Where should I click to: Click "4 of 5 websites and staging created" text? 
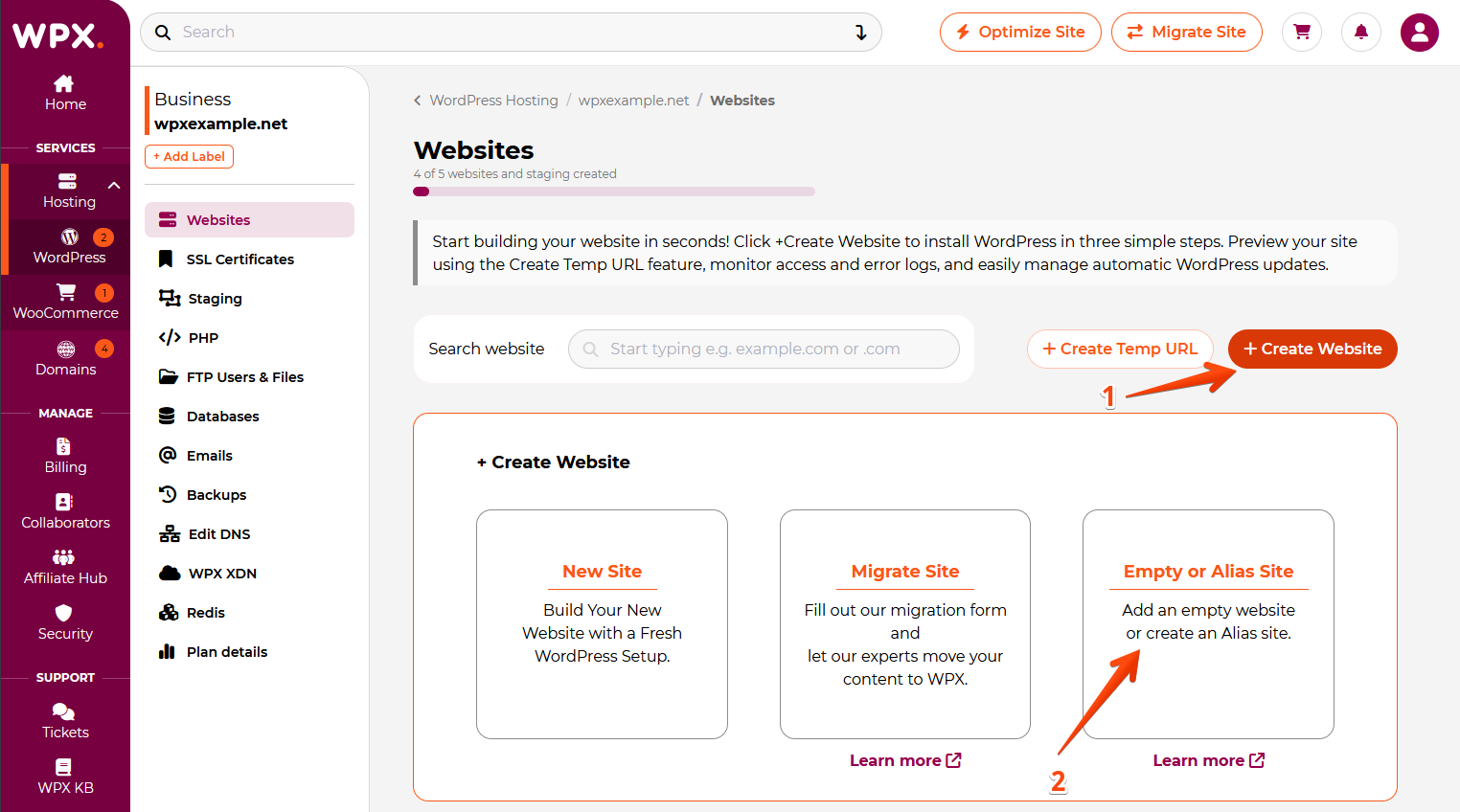pos(515,174)
